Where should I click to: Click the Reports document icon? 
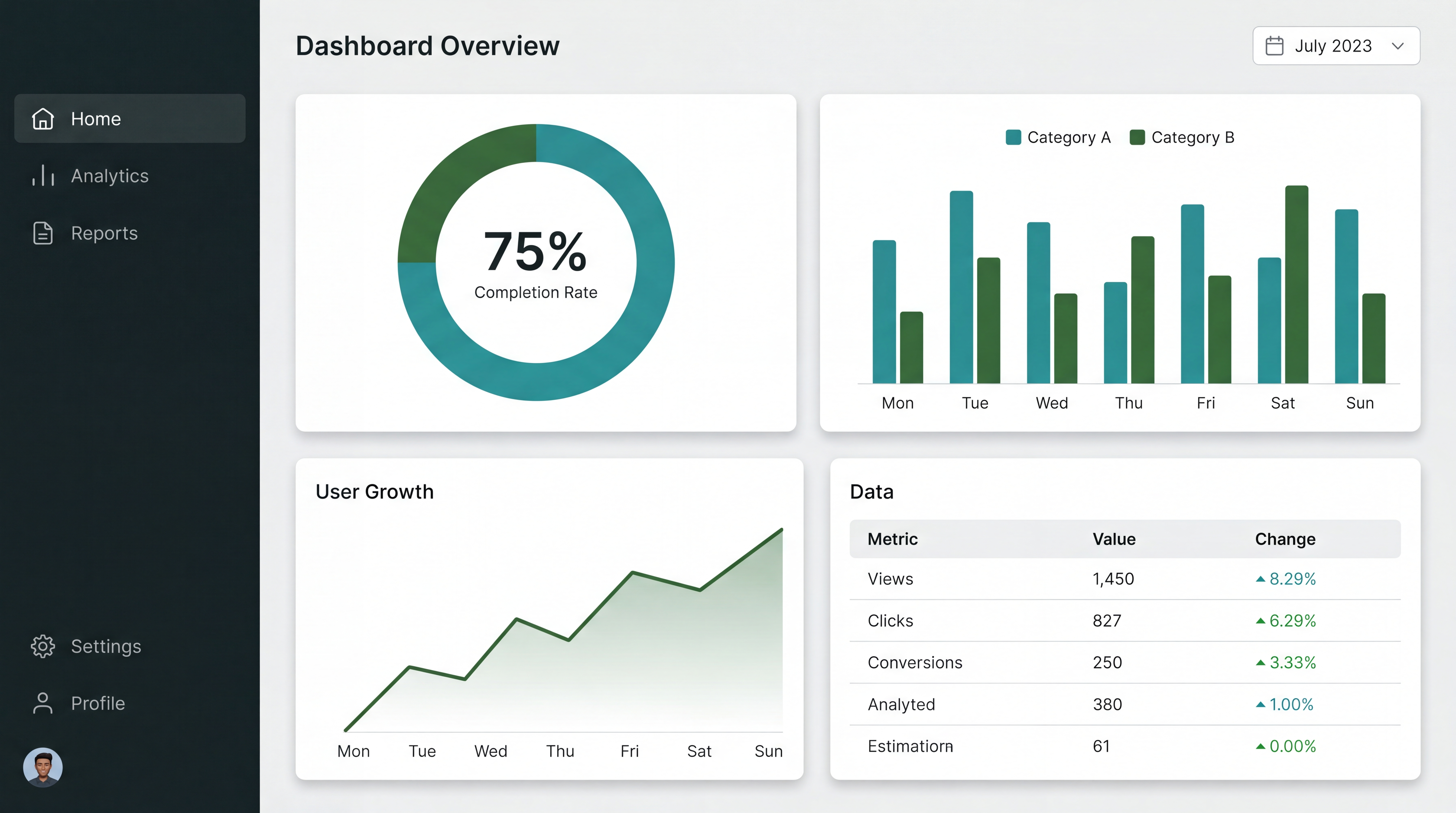[x=43, y=233]
